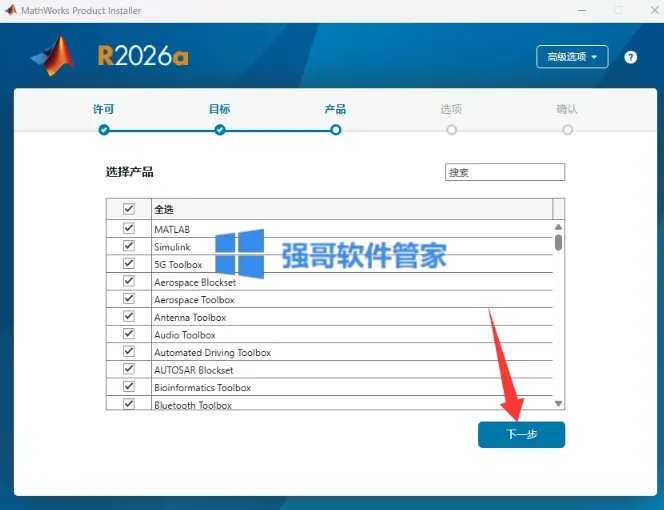
Task: Select the Aerospace Blockset row text
Action: pyautogui.click(x=195, y=283)
